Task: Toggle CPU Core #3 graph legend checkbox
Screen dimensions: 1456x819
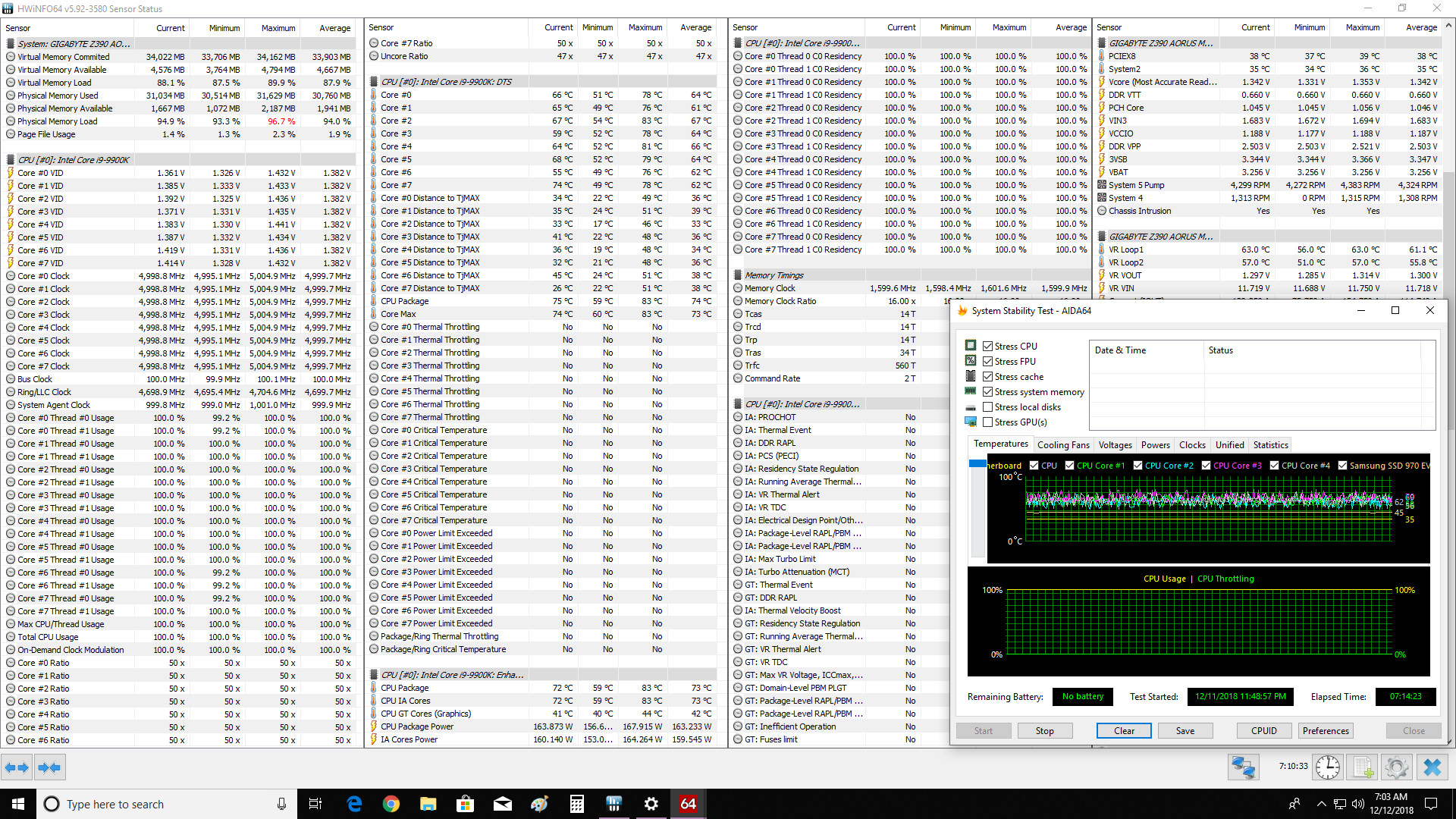Action: pos(1206,466)
